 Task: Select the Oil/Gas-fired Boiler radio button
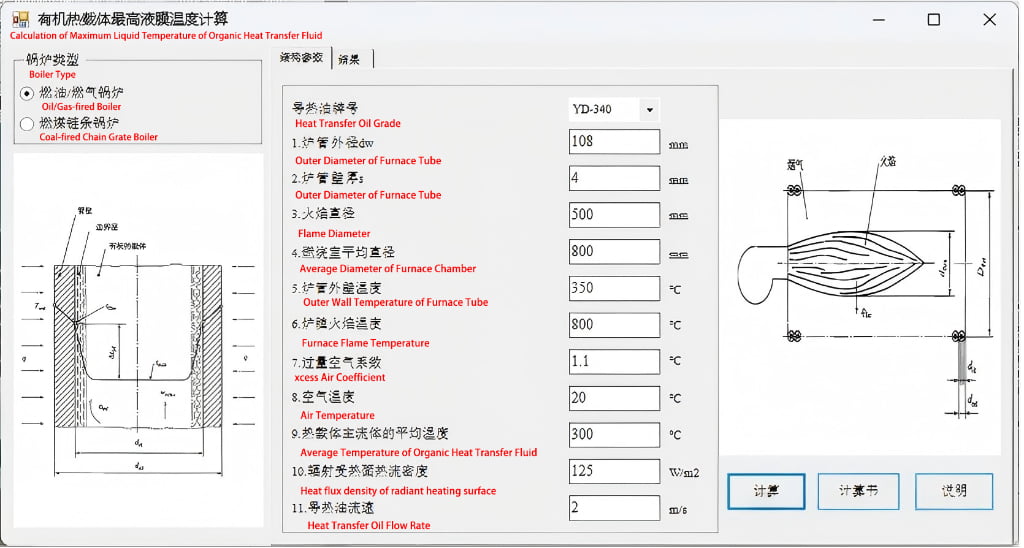(x=27, y=93)
